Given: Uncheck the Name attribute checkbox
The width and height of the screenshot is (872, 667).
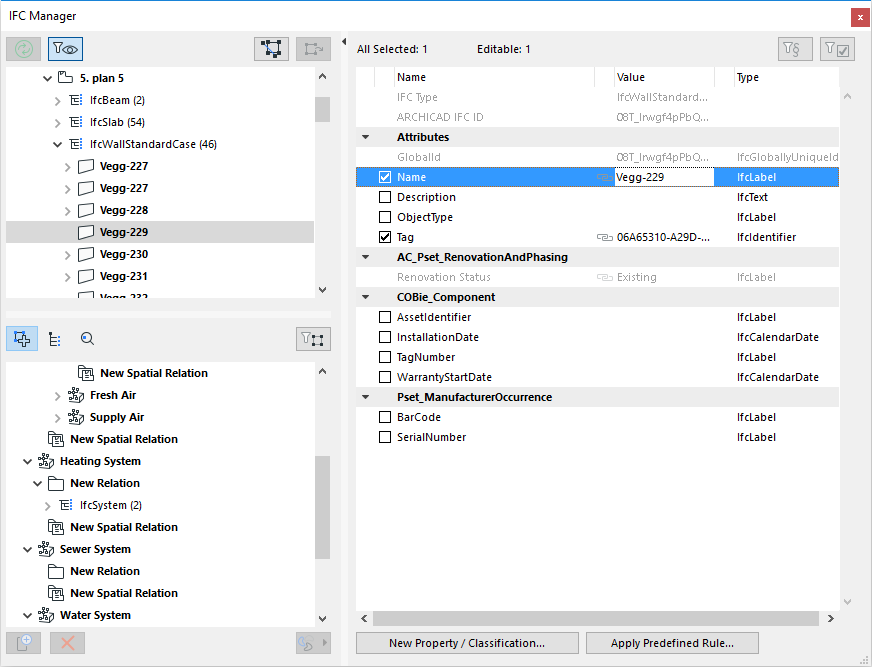Looking at the screenshot, I should 385,177.
